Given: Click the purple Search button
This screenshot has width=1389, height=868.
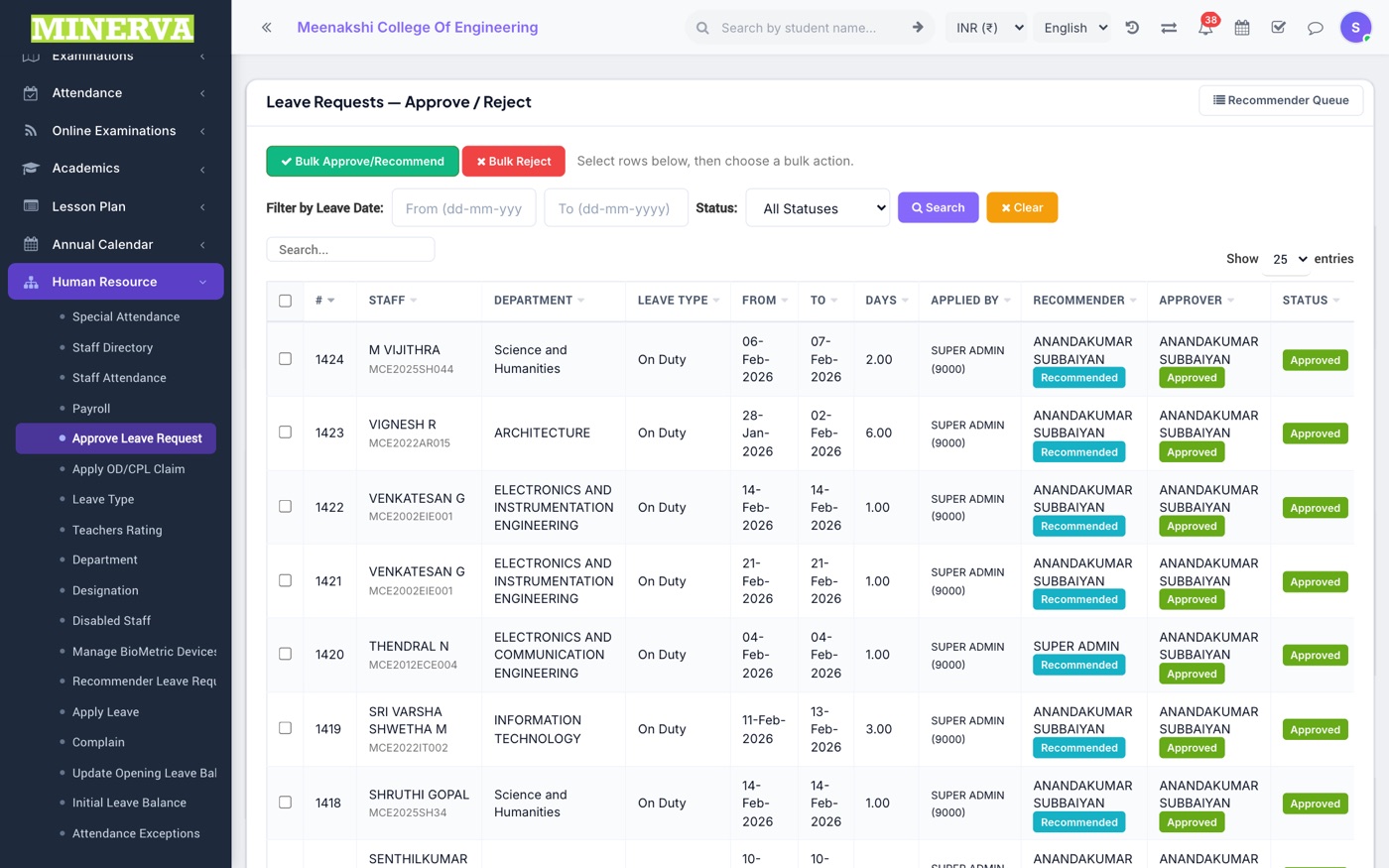Looking at the screenshot, I should [938, 207].
